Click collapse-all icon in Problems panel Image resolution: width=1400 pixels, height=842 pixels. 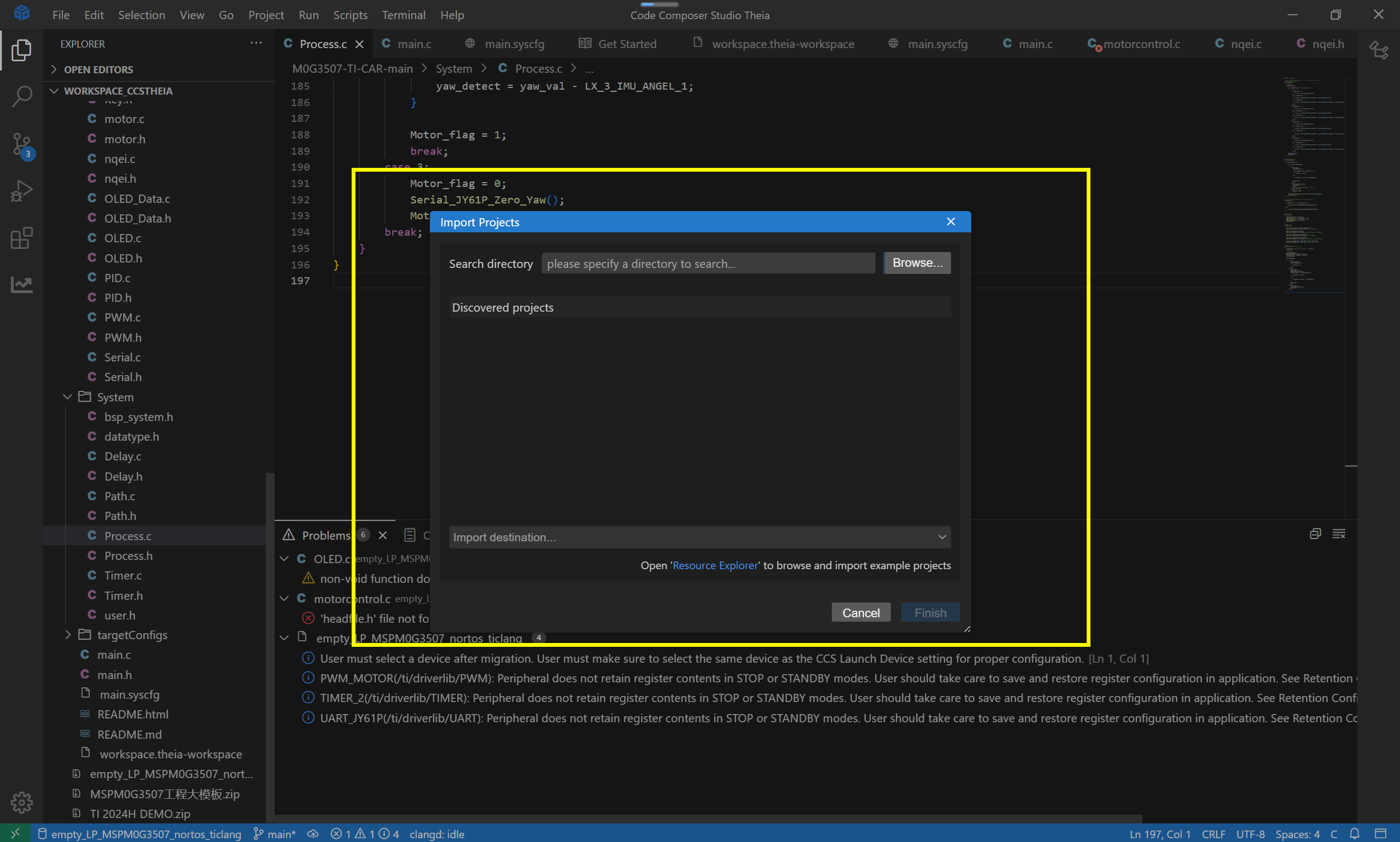[x=1315, y=534]
